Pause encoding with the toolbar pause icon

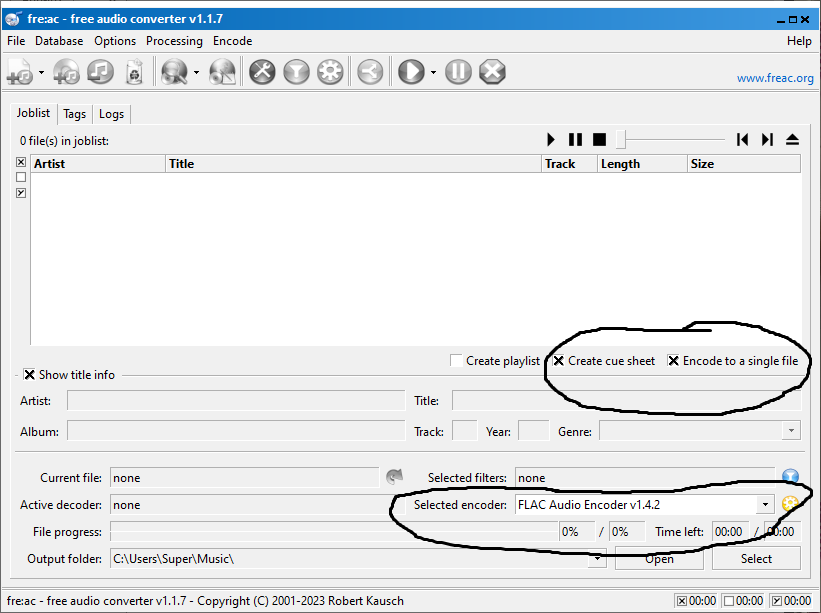point(458,72)
